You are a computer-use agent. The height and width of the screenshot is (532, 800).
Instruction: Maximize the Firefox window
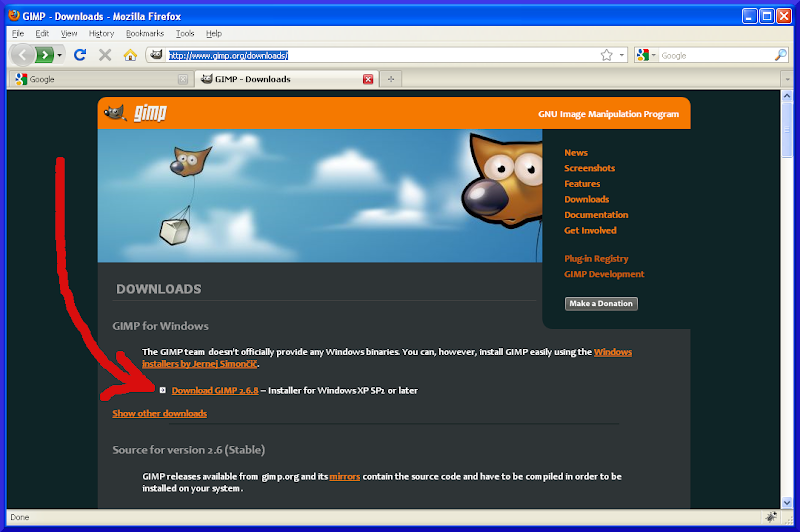[766, 16]
